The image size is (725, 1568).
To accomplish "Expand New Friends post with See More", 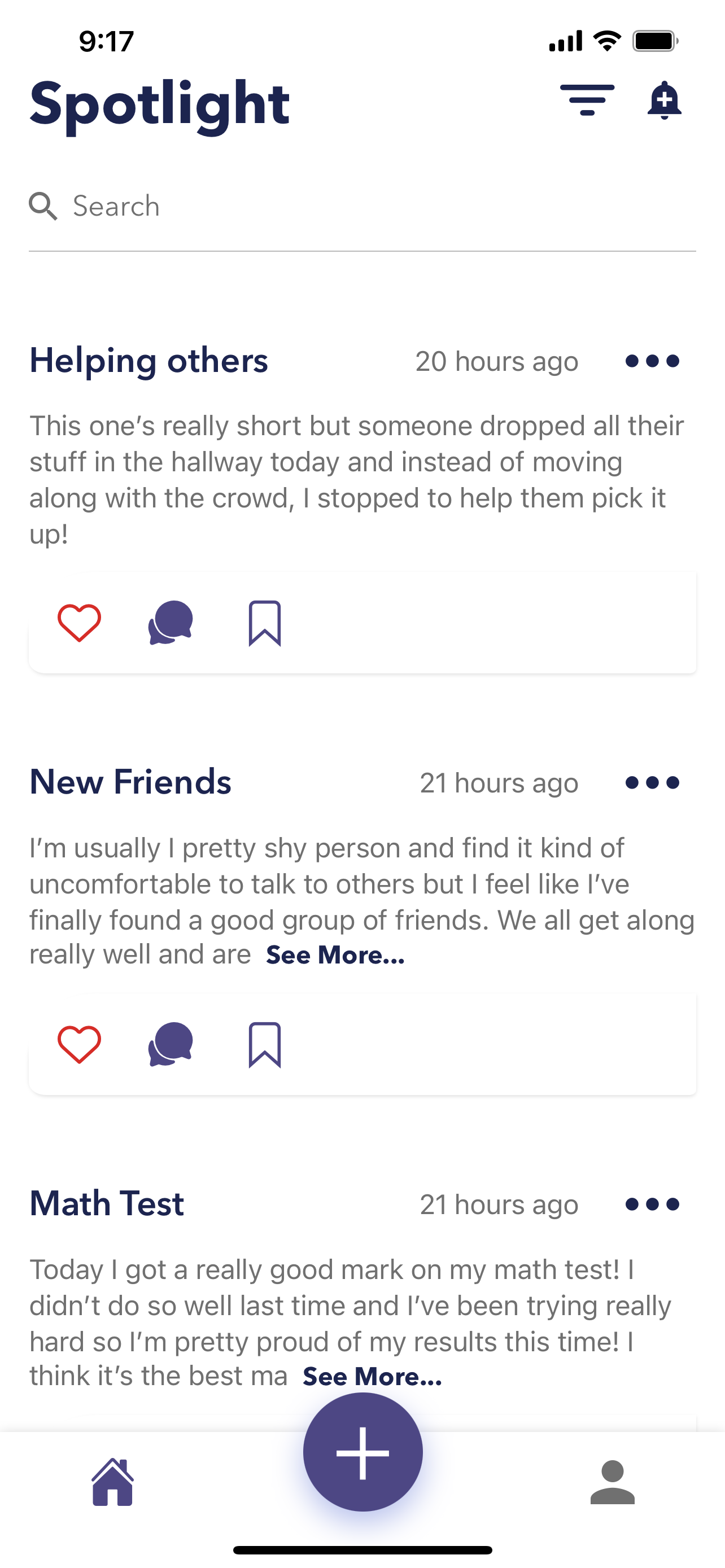I will click(x=335, y=955).
